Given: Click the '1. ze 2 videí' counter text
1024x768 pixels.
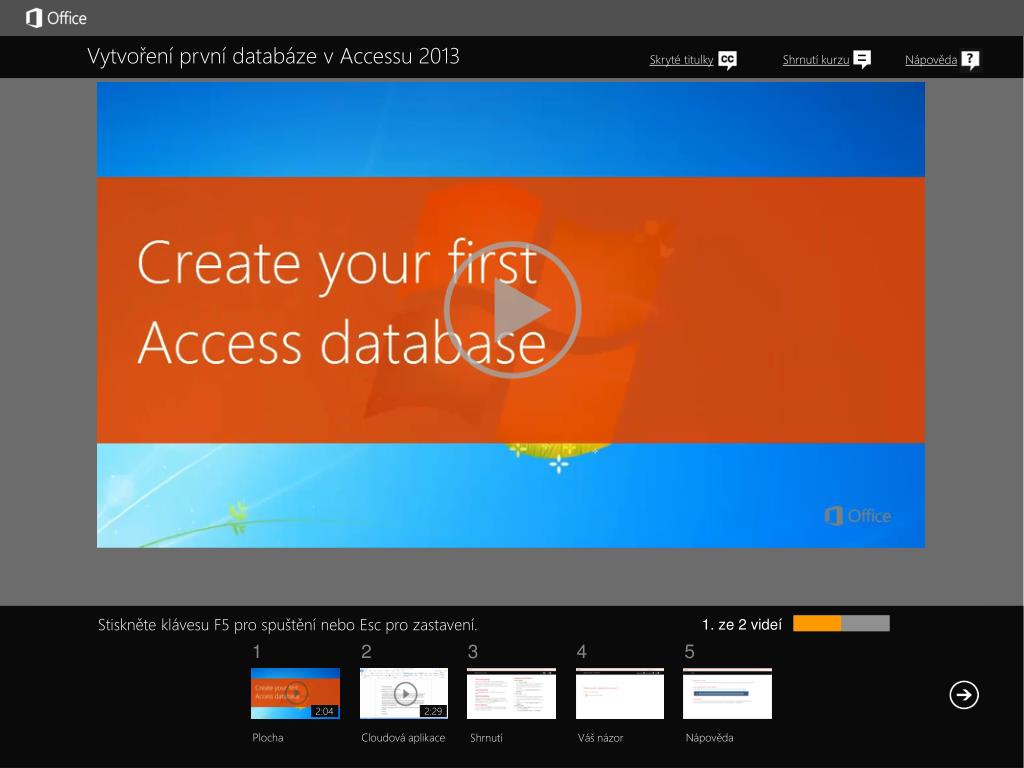Looking at the screenshot, I should (x=742, y=625).
